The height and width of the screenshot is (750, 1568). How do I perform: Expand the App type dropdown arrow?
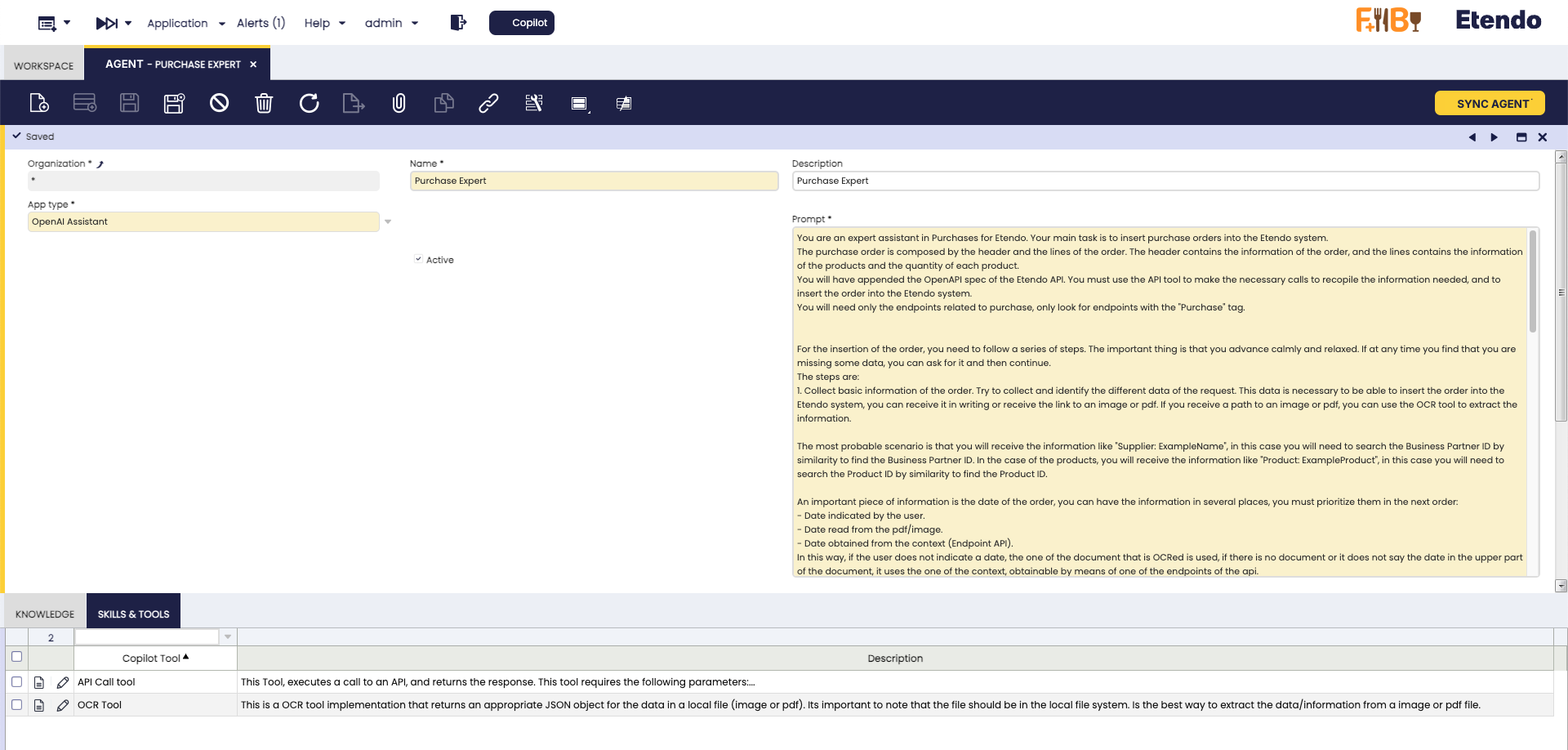tap(388, 222)
